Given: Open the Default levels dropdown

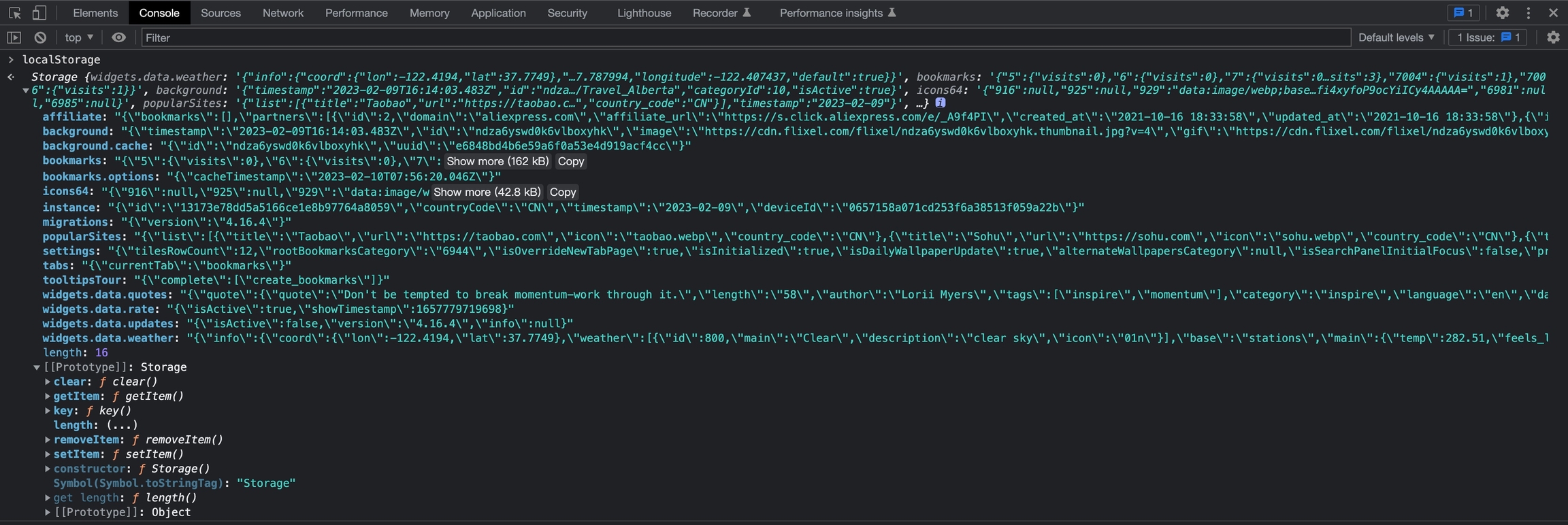Looking at the screenshot, I should (1396, 37).
